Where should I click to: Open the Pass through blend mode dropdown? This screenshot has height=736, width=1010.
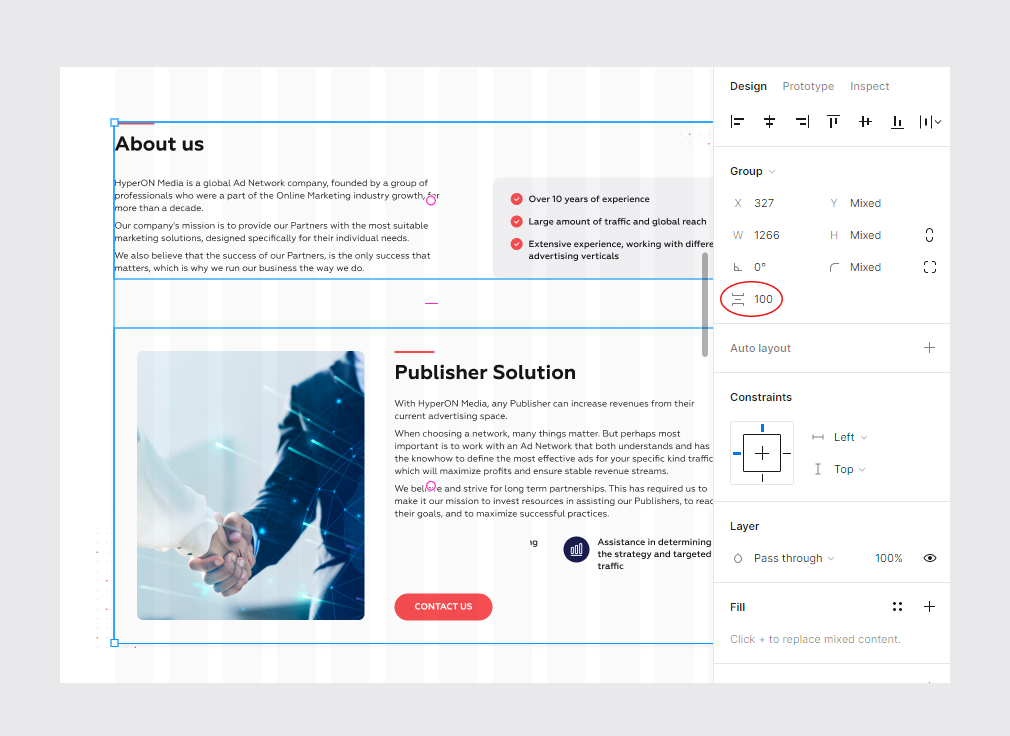[x=794, y=558]
